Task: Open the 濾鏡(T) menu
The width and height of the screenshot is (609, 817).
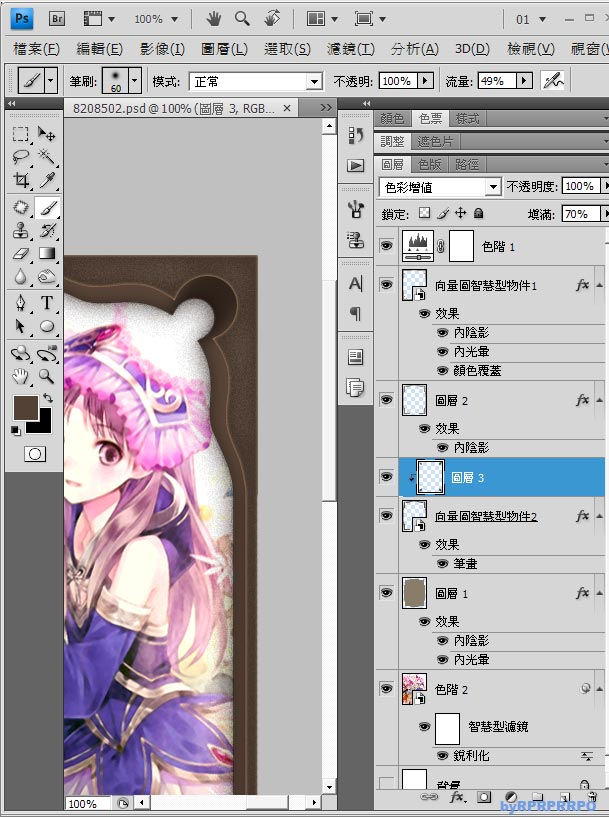Action: pyautogui.click(x=351, y=49)
